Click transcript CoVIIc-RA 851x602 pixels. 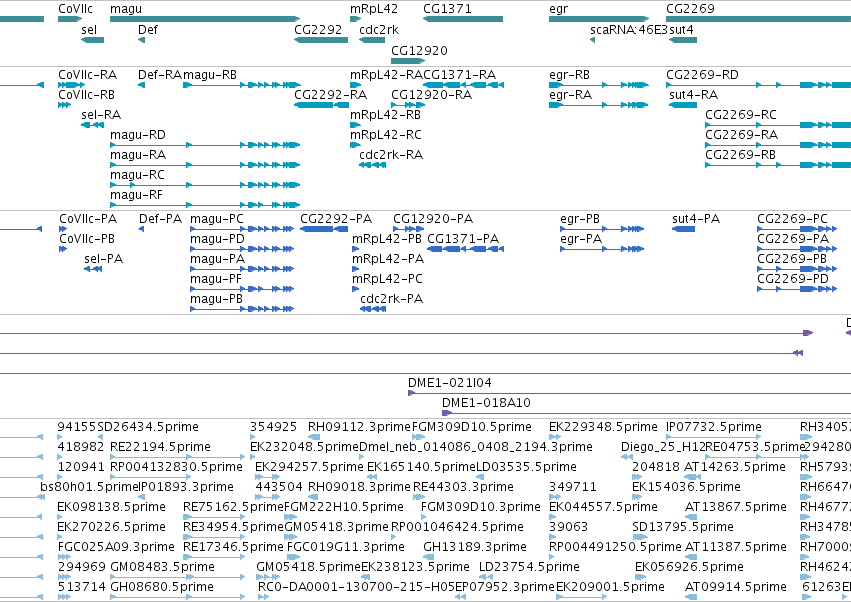87,74
